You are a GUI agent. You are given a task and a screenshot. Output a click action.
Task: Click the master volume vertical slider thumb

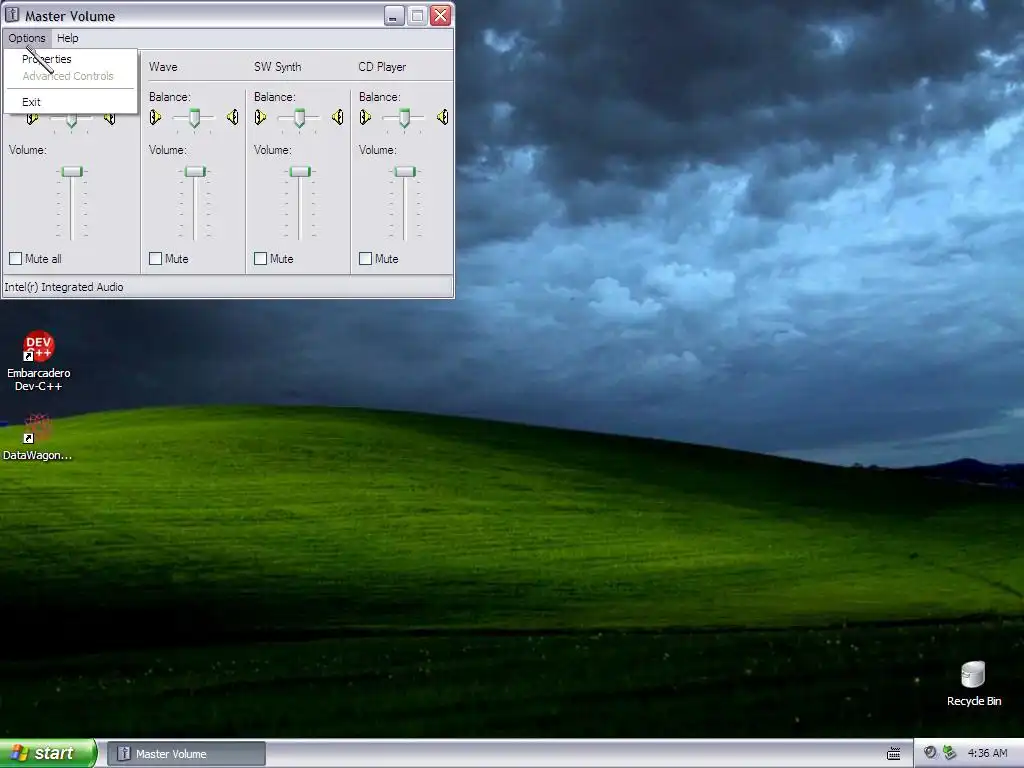72,172
